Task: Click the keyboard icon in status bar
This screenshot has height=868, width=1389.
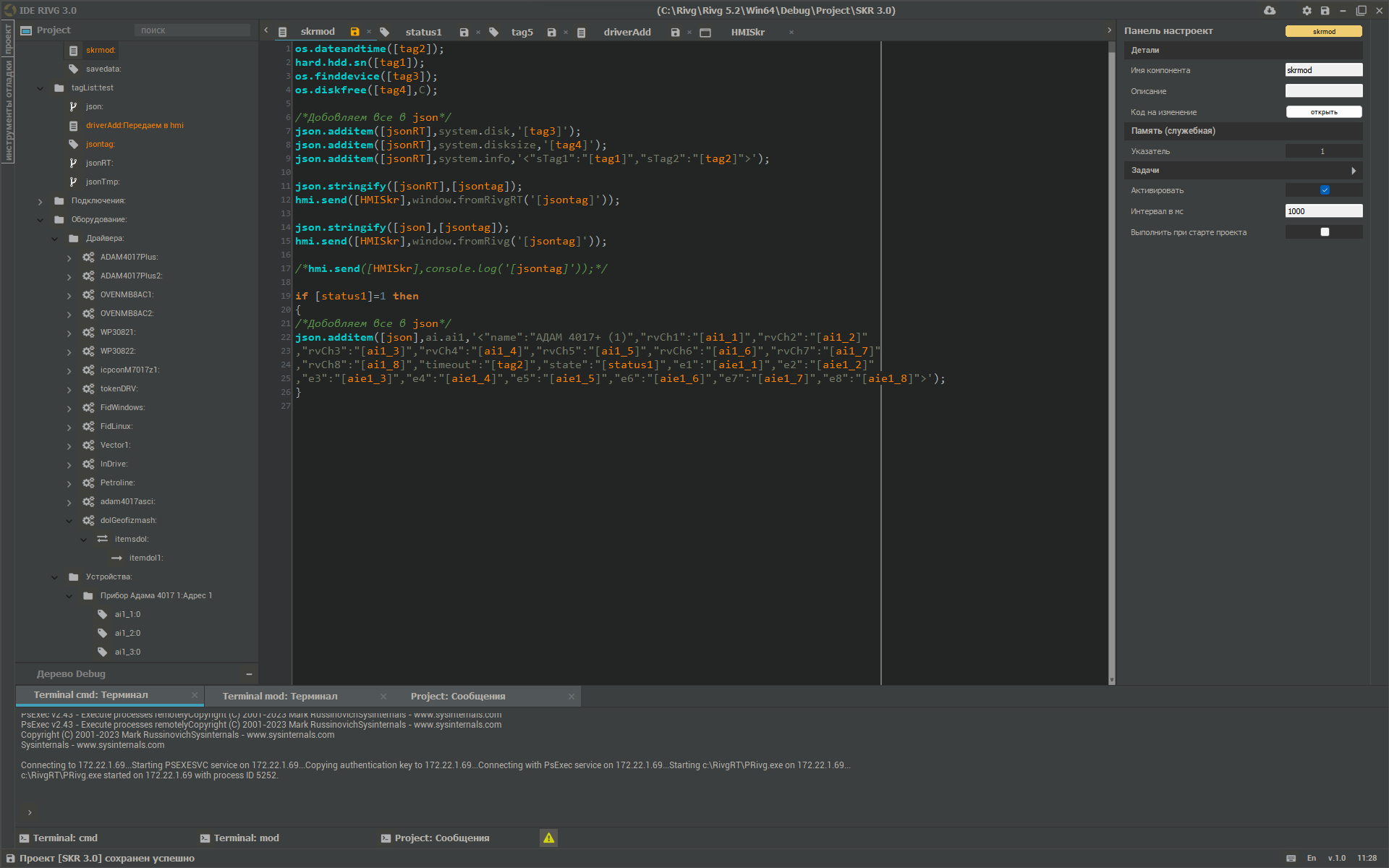Action: [1291, 858]
